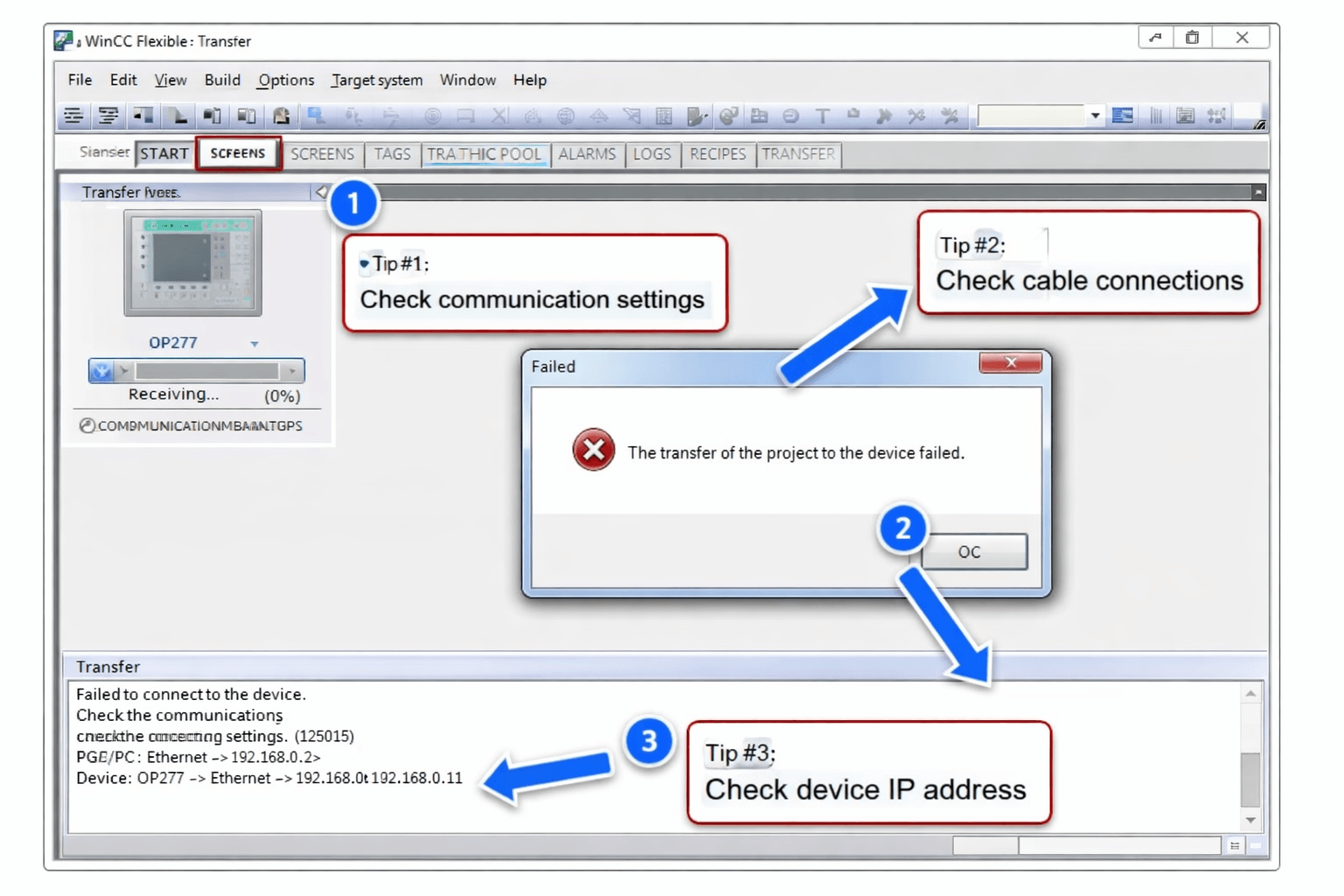Click the communication status icon below the OP277 device
This screenshot has width=1344, height=896.
[87, 425]
